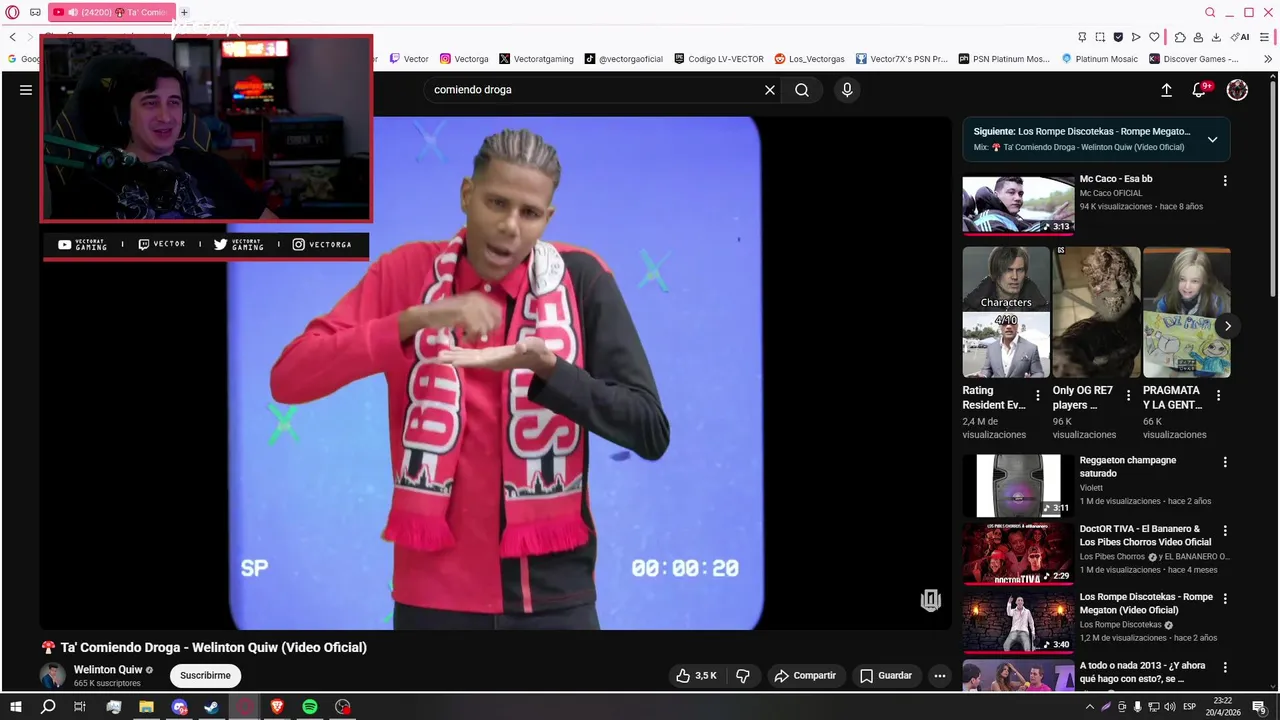Expand the Siguiente mix playlist chevron

1212,139
